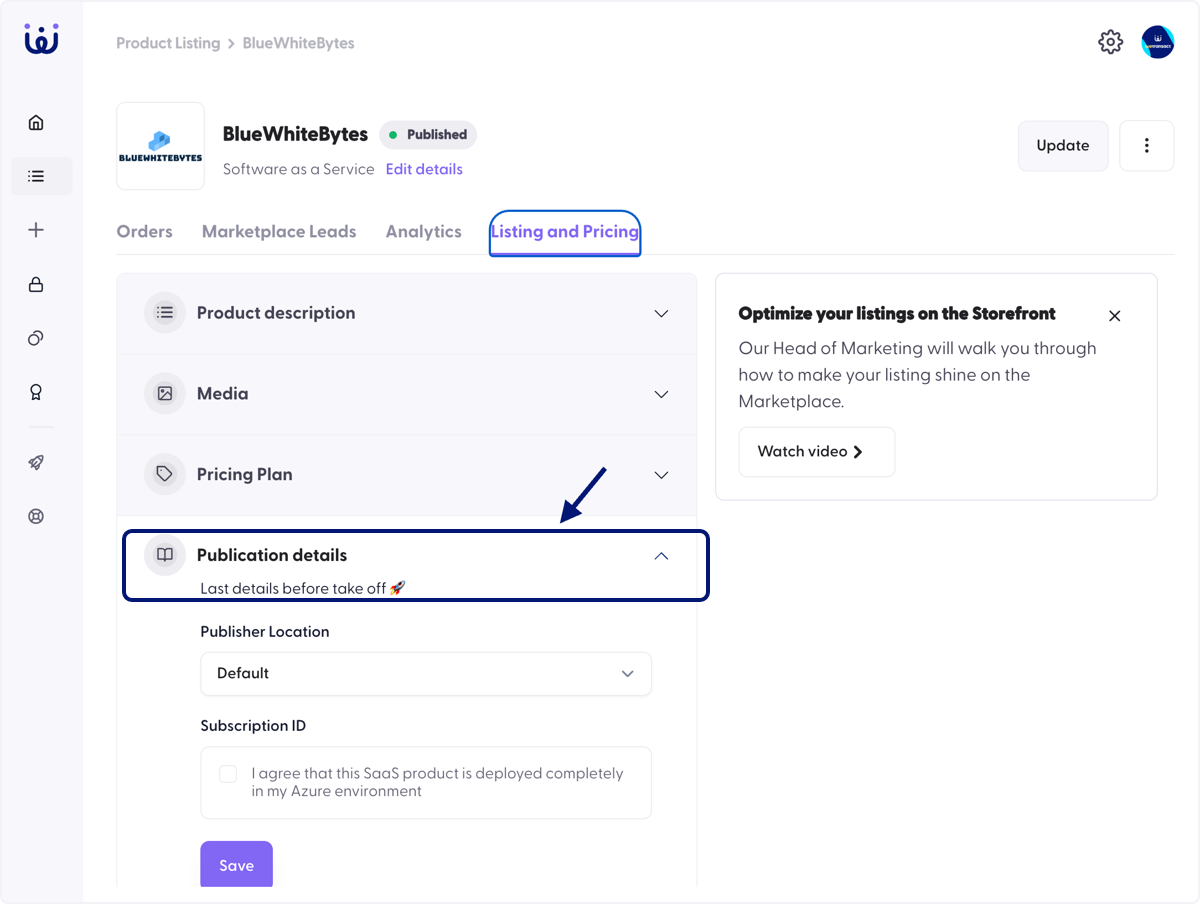Click the rocket icon in sidebar
The height and width of the screenshot is (904, 1200).
pos(36,462)
